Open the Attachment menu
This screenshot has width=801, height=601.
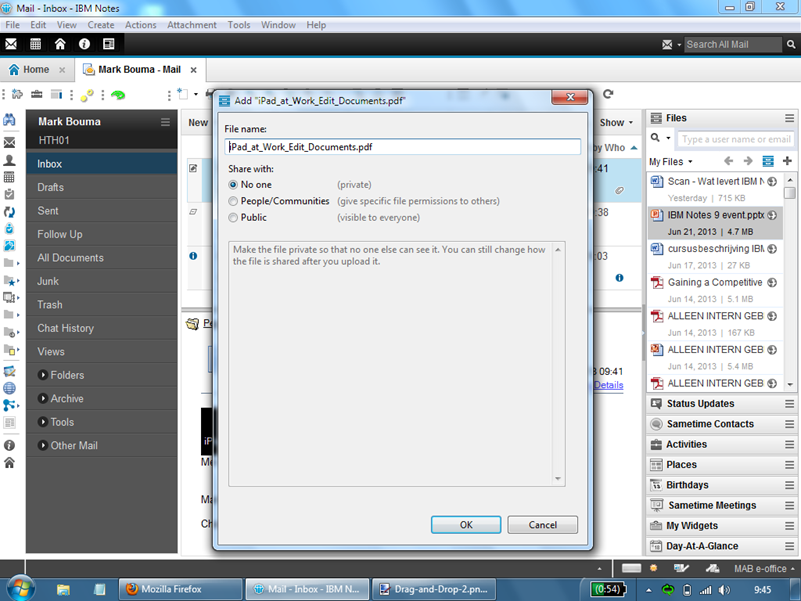click(x=192, y=25)
